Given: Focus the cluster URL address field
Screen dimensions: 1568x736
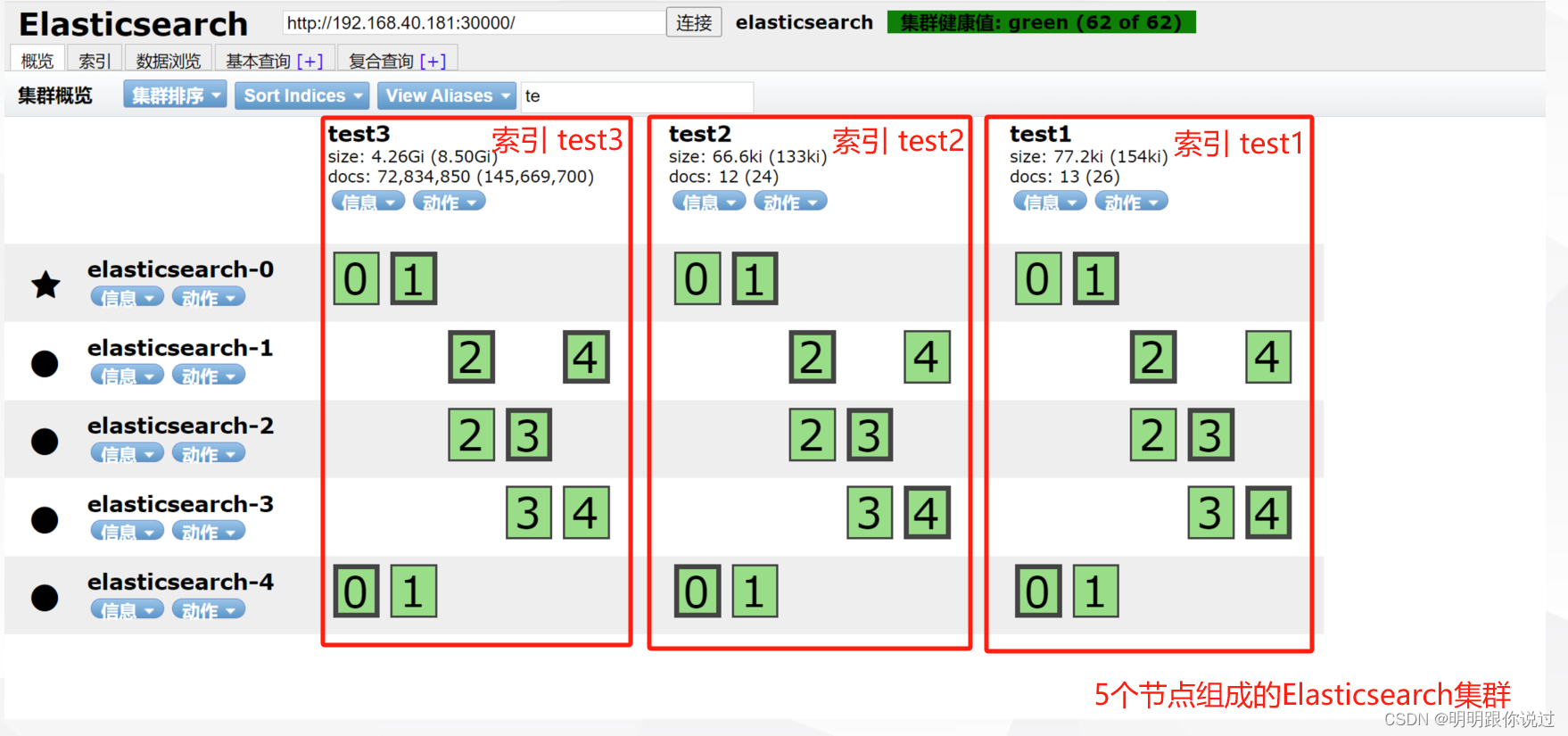Looking at the screenshot, I should click(474, 23).
